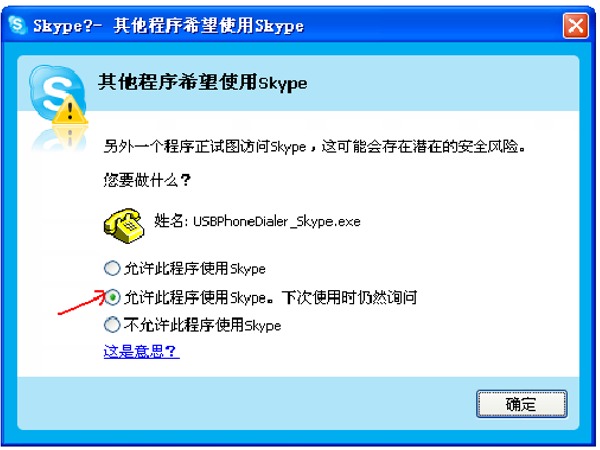Click the USBPhoneDialer_Skype.exe program name
The image size is (600, 450).
[x=277, y=222]
